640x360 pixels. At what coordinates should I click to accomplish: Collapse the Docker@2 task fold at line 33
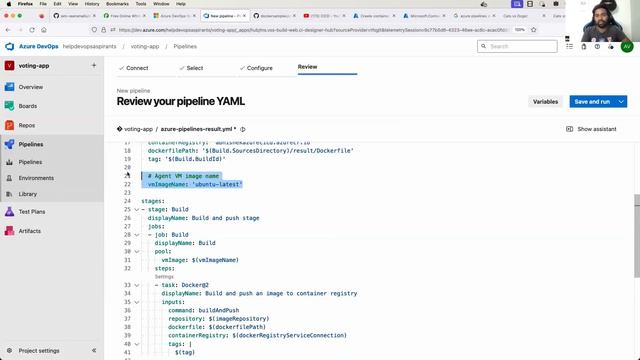tap(137, 285)
